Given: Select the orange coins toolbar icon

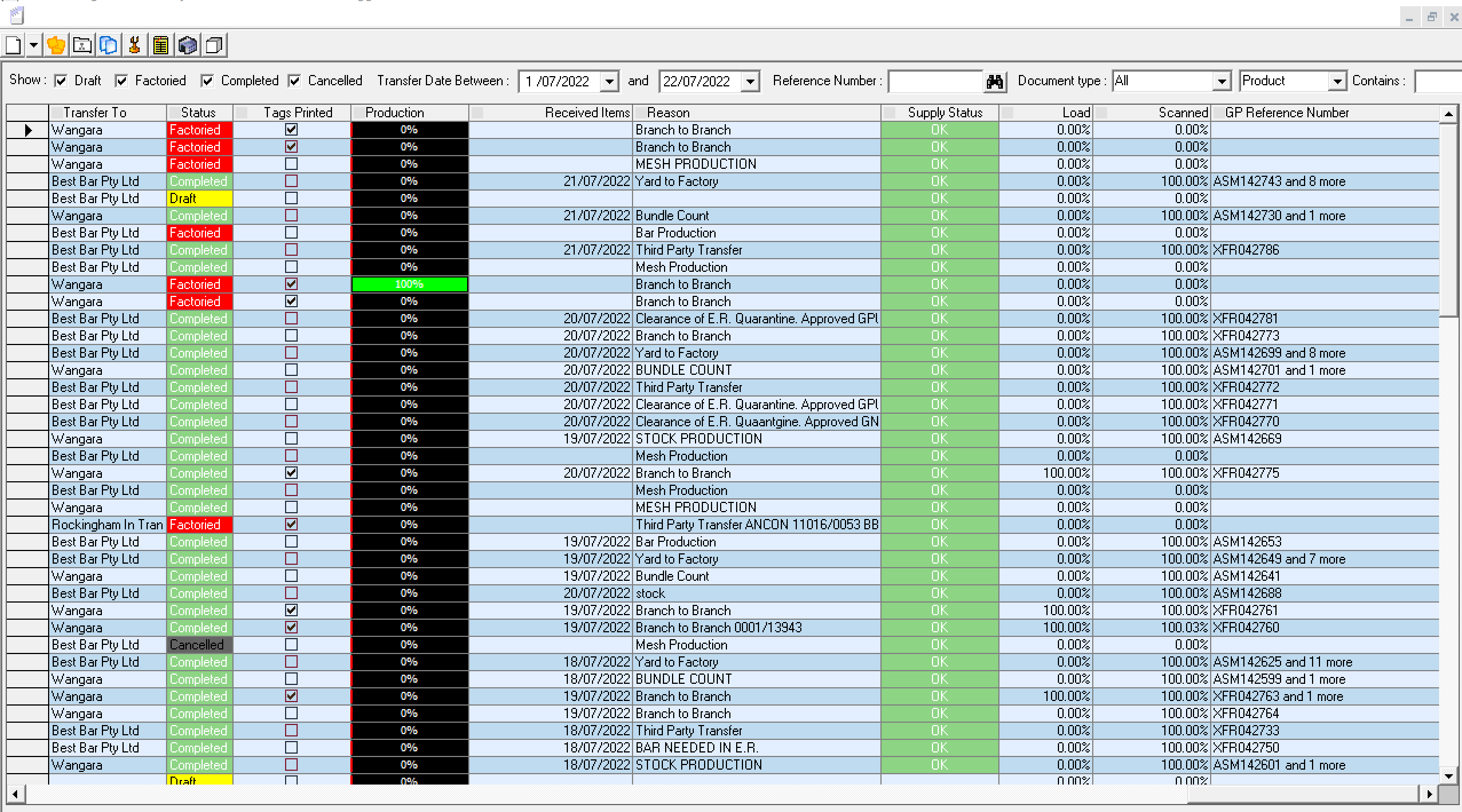Looking at the screenshot, I should pos(56,45).
